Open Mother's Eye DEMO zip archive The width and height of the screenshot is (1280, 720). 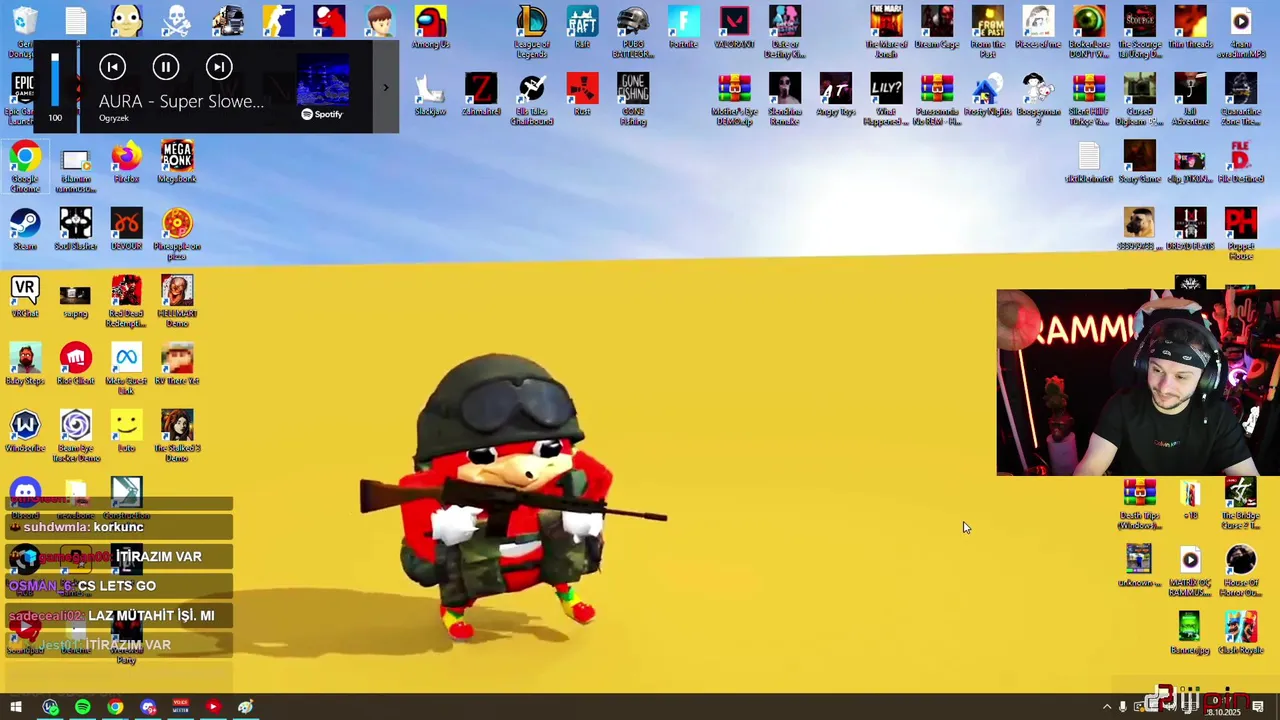[x=734, y=100]
